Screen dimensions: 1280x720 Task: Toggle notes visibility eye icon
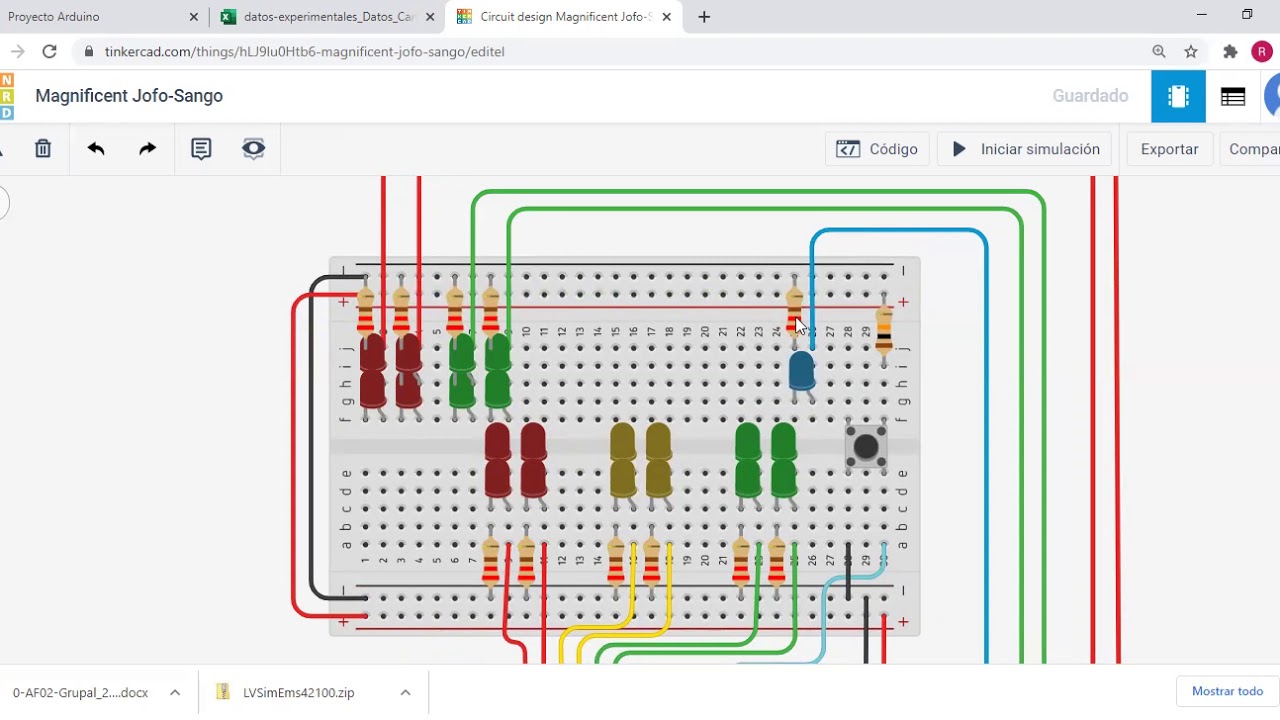[254, 149]
